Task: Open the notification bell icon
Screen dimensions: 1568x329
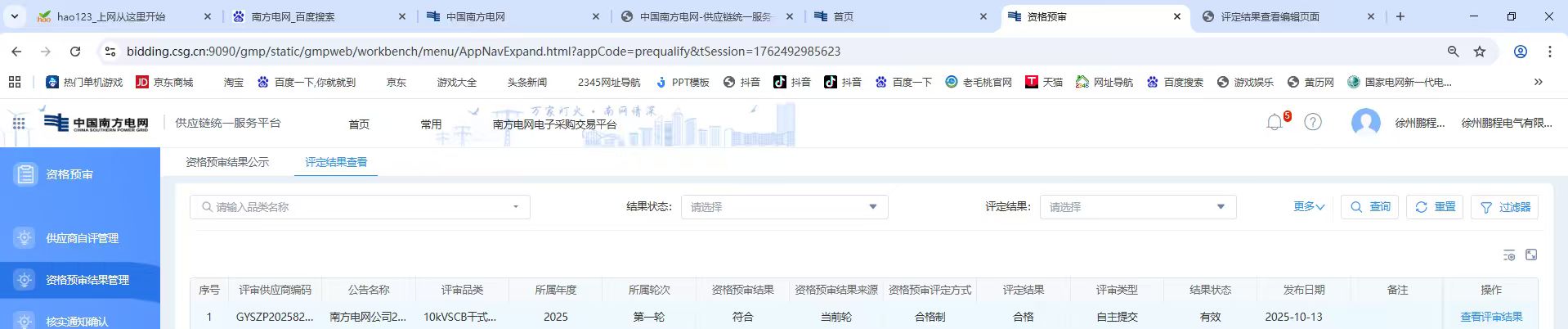Action: [1274, 123]
